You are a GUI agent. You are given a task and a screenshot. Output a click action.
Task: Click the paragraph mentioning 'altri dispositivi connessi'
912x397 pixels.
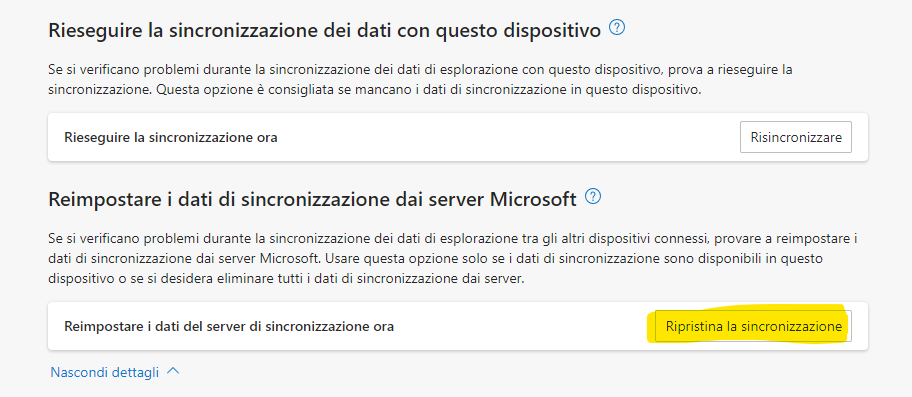pyautogui.click(x=453, y=259)
